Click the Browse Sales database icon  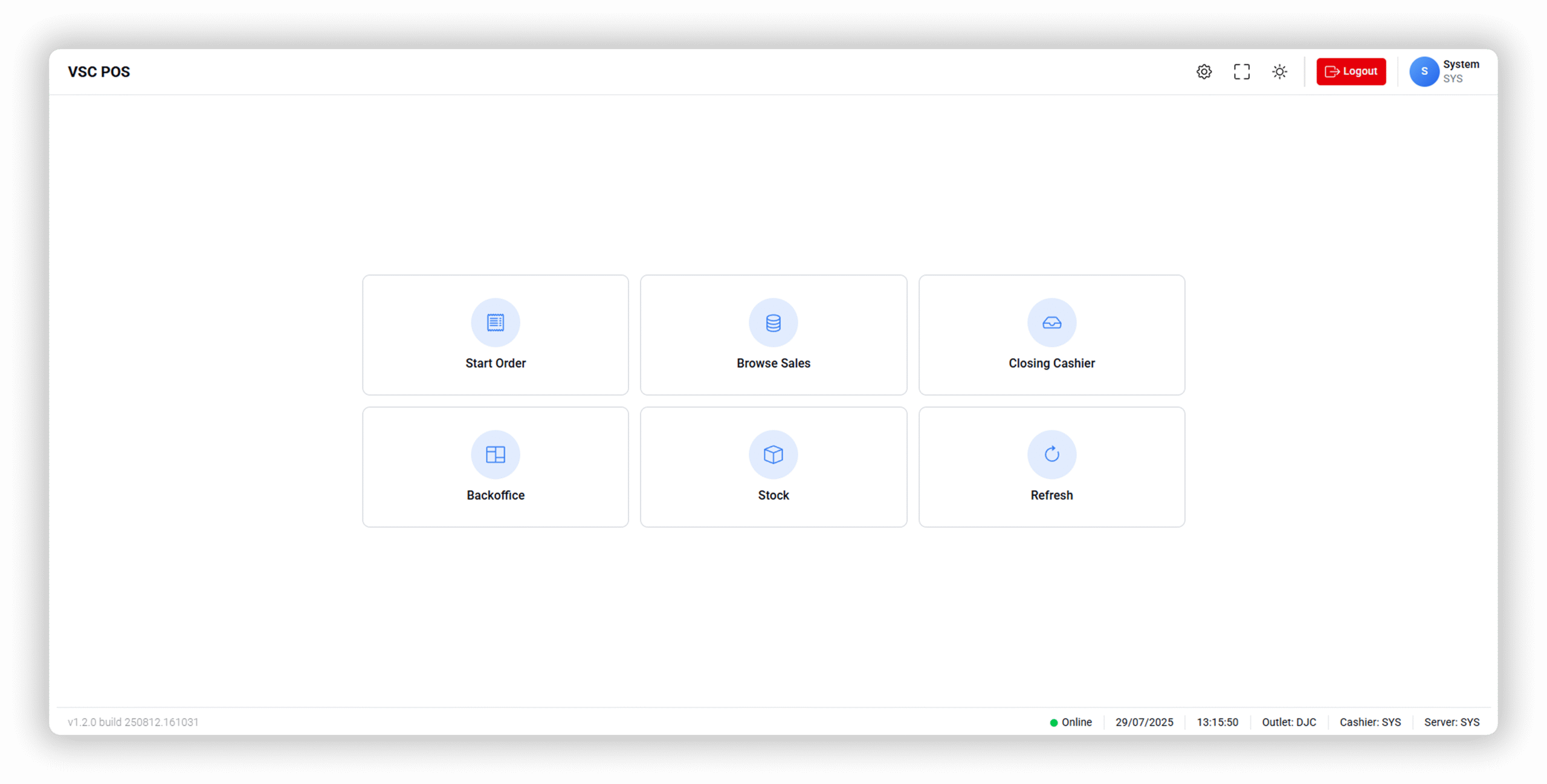coord(773,323)
